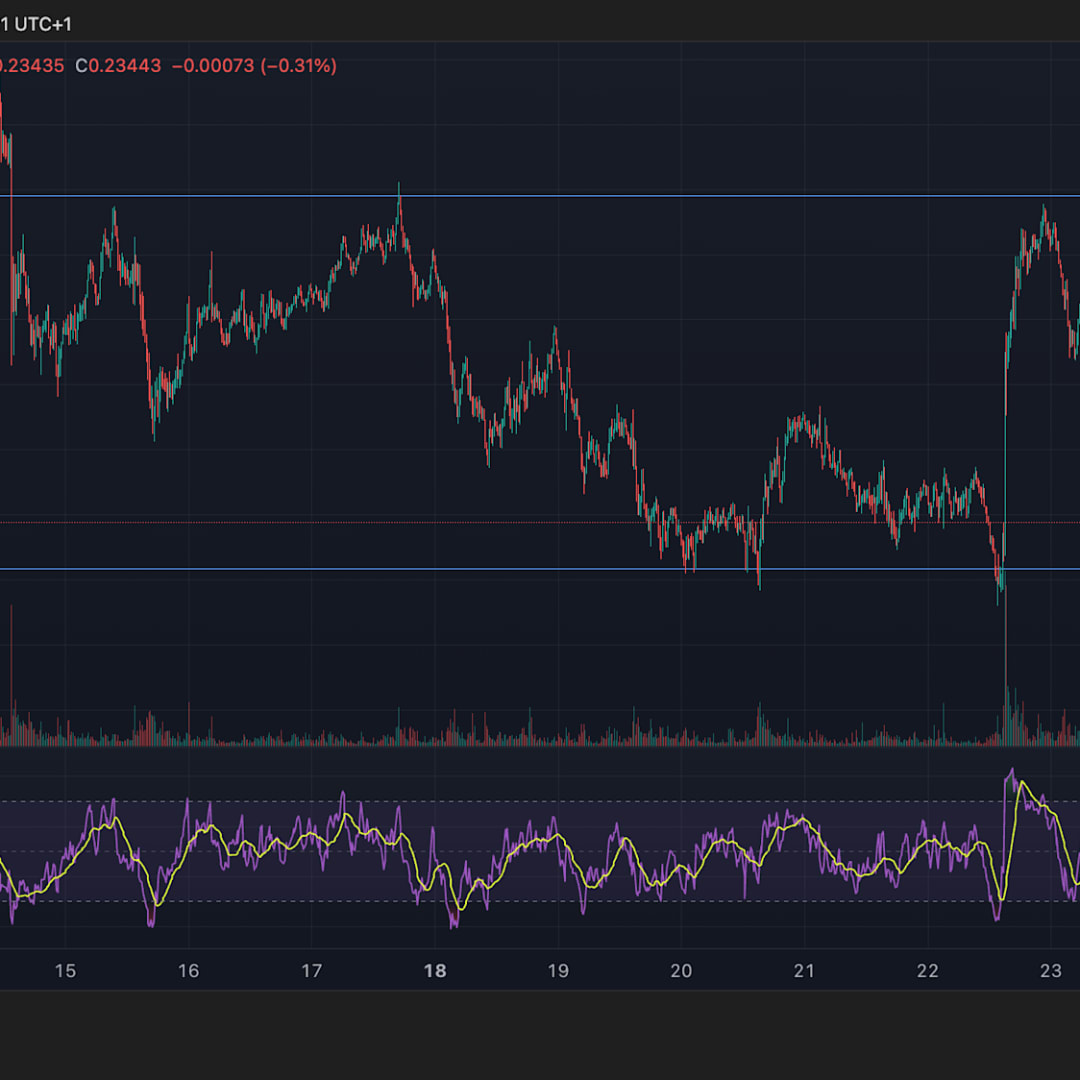Viewport: 1080px width, 1080px height.
Task: Click date label 21 on time axis
Action: pos(804,970)
